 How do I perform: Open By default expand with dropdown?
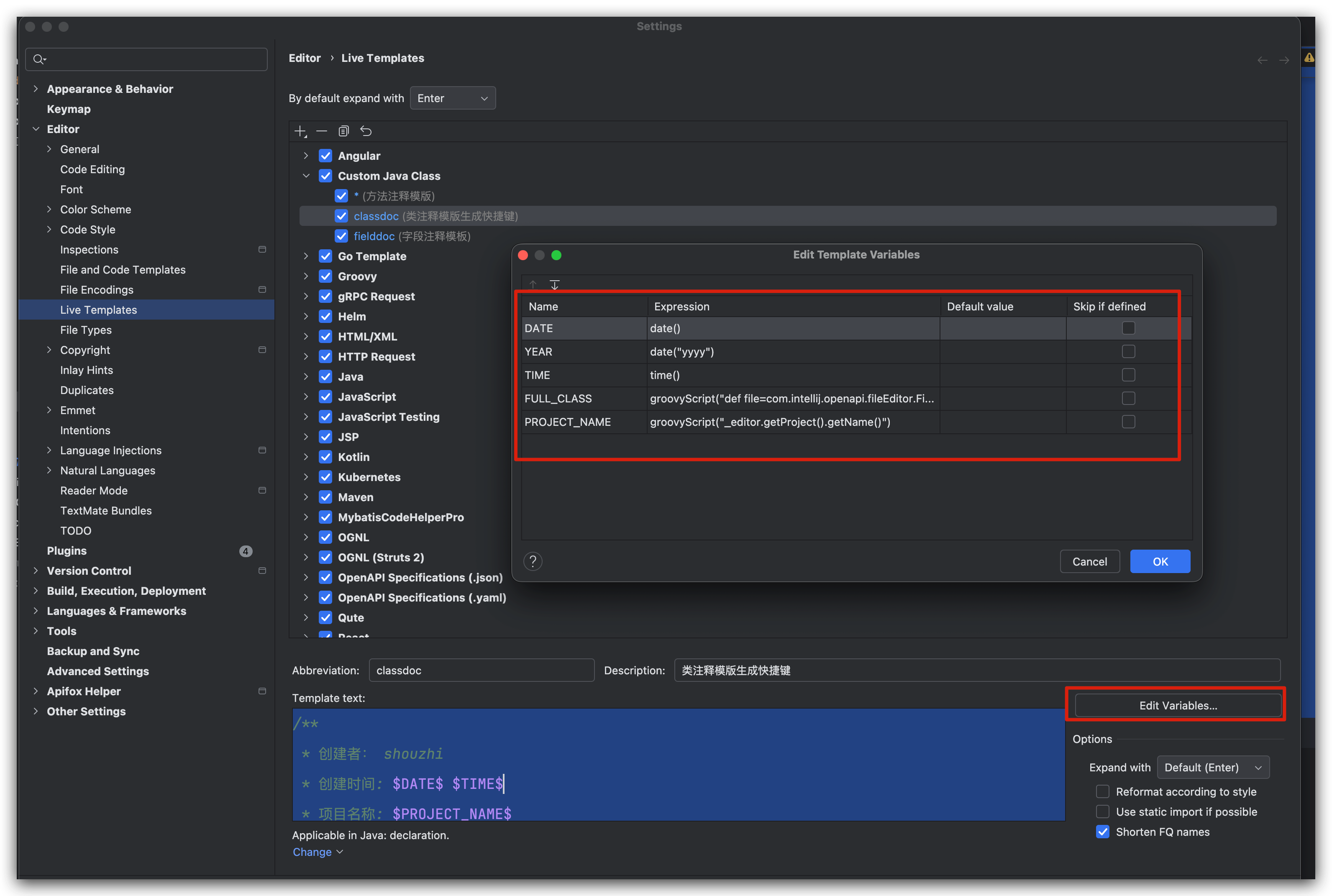[x=453, y=98]
